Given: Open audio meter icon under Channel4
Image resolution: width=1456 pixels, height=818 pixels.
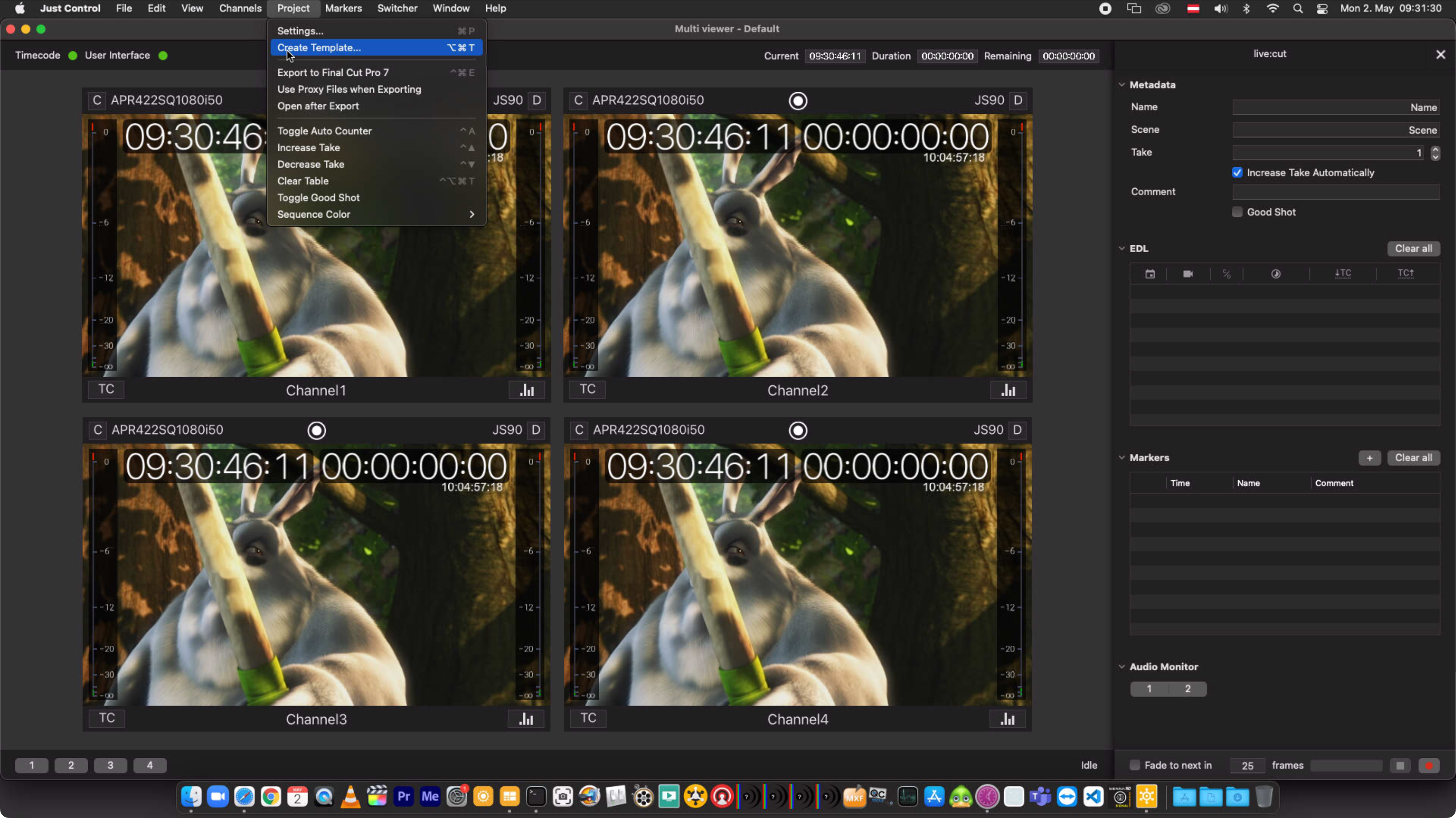Looking at the screenshot, I should pos(1008,719).
